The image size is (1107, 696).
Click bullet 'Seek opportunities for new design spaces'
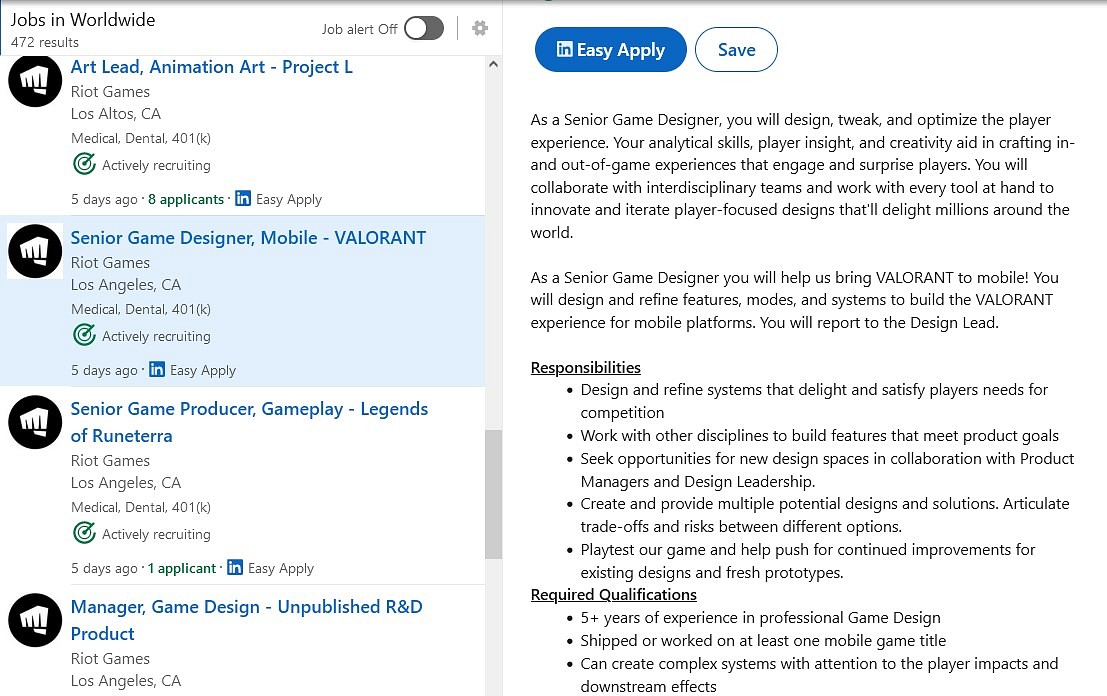(x=827, y=470)
